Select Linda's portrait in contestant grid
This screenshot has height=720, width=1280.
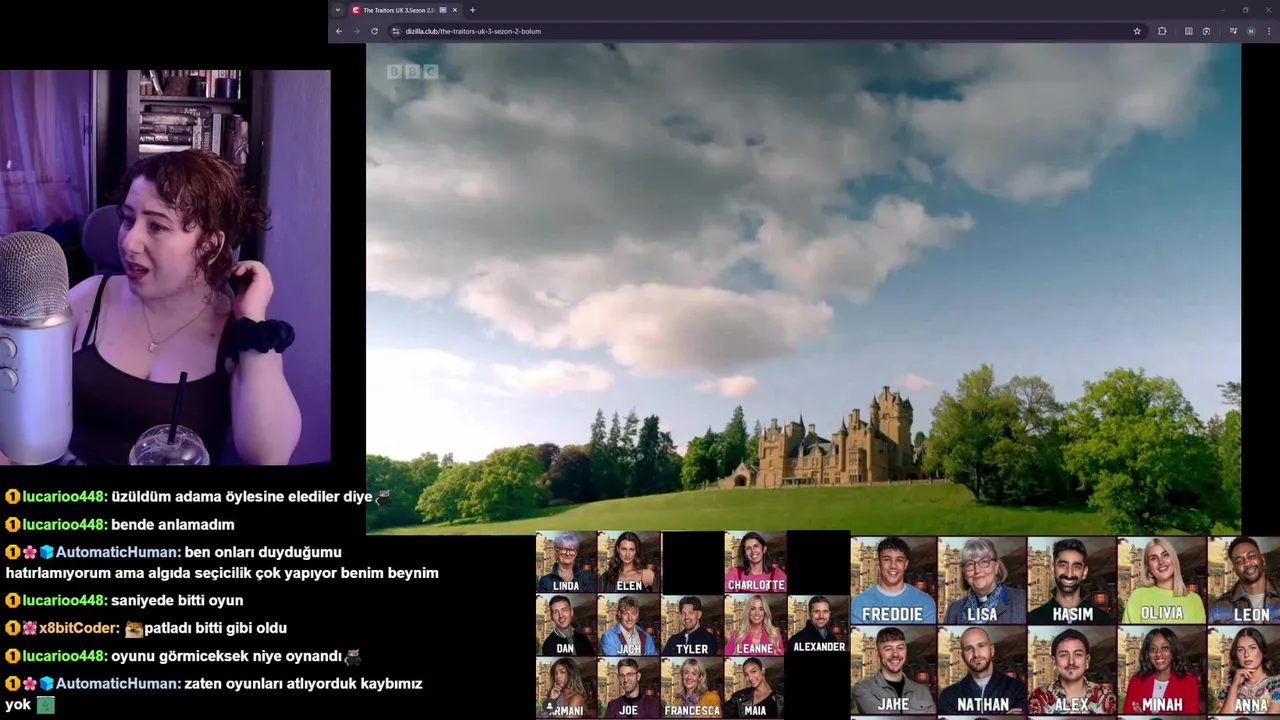pyautogui.click(x=566, y=562)
